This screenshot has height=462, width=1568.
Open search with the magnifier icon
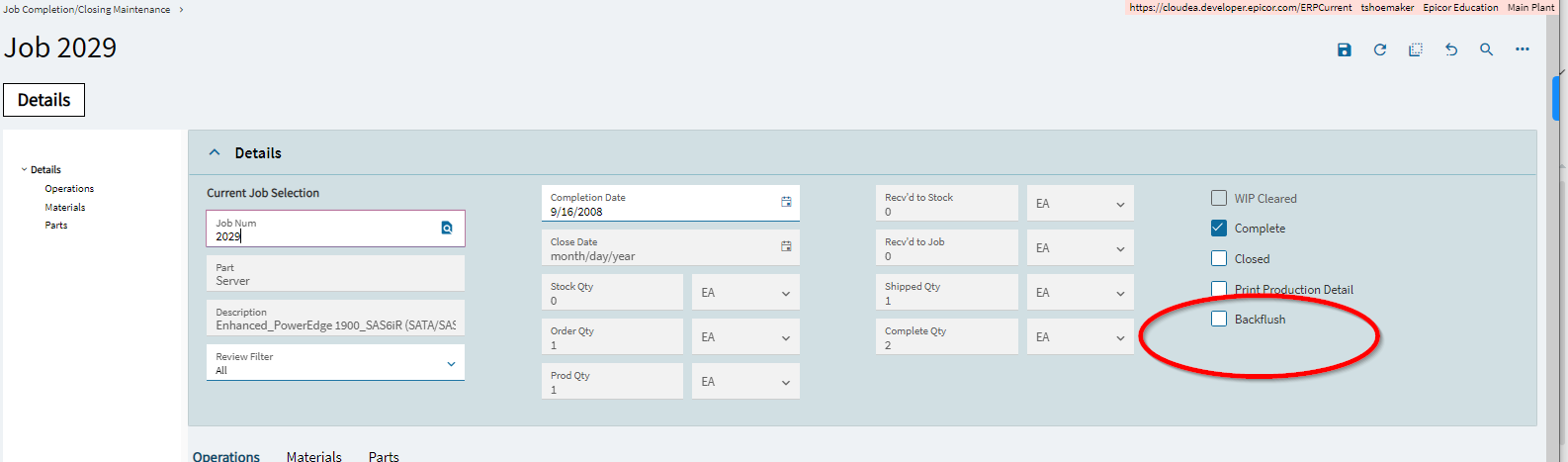click(1486, 49)
